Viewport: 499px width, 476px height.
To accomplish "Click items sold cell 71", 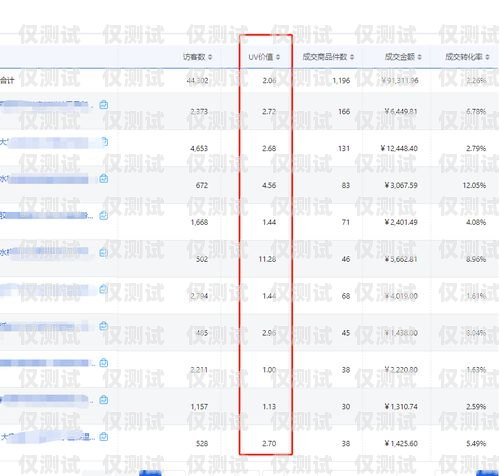I will pyautogui.click(x=346, y=222).
